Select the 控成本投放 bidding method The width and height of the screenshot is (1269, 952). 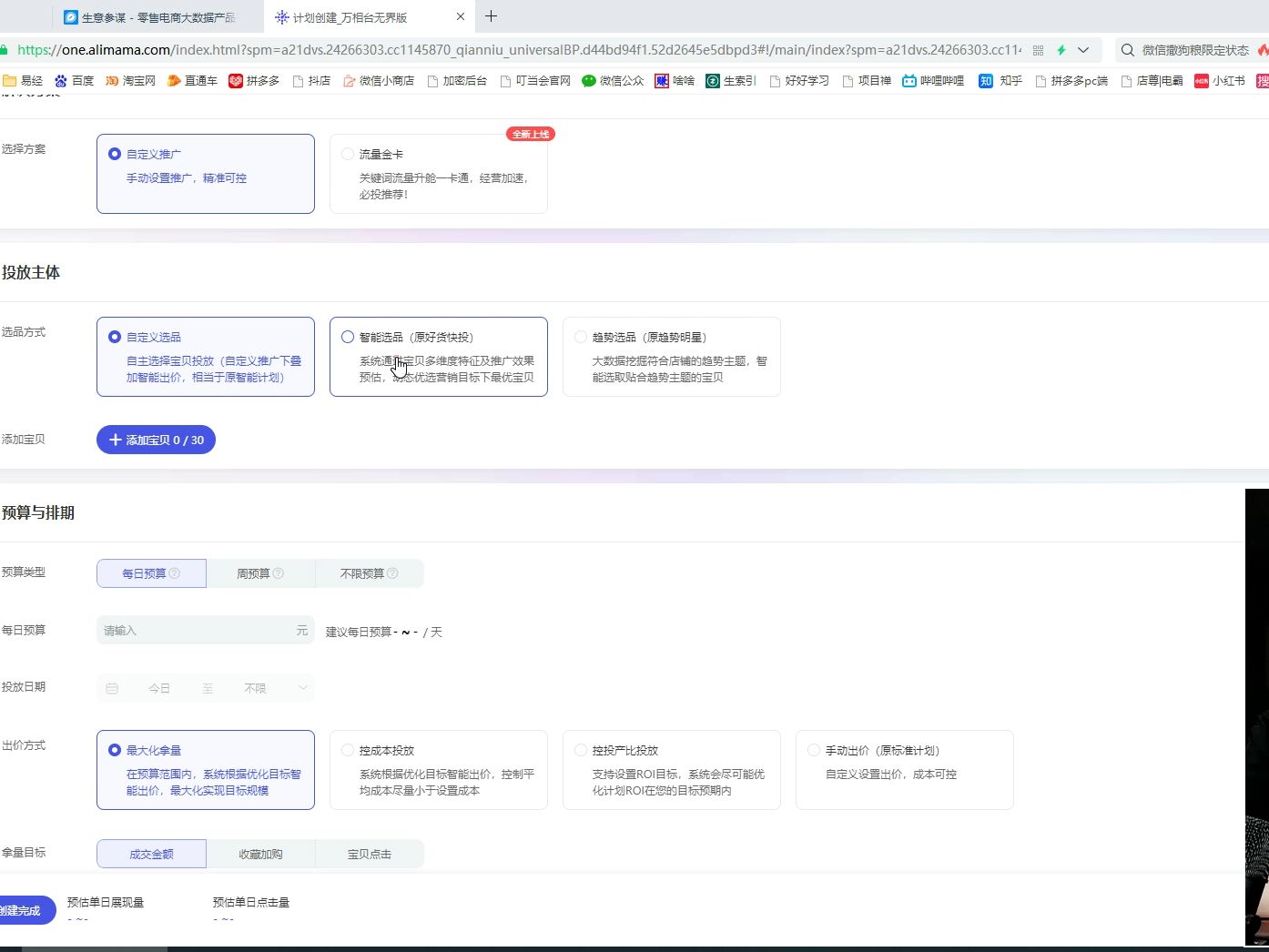tap(439, 770)
